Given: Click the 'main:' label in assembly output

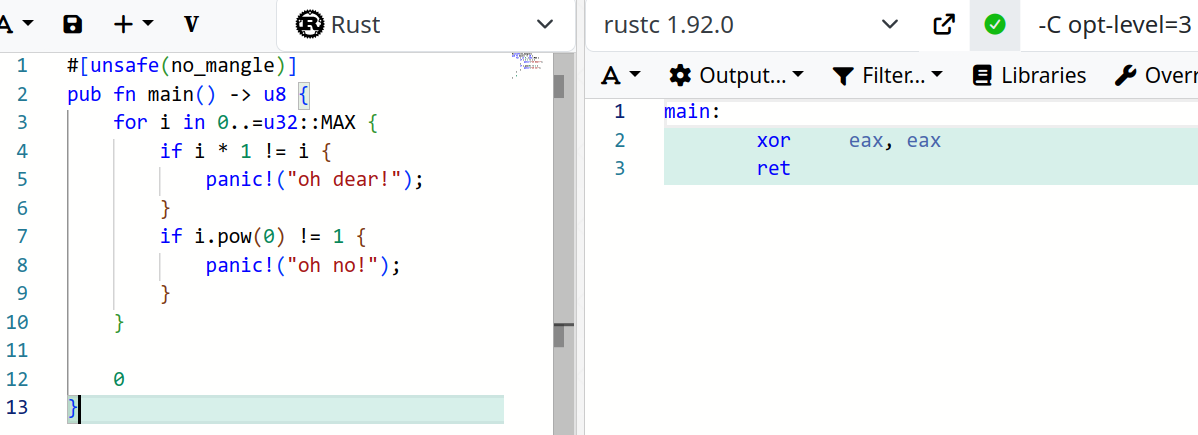Looking at the screenshot, I should (x=691, y=111).
